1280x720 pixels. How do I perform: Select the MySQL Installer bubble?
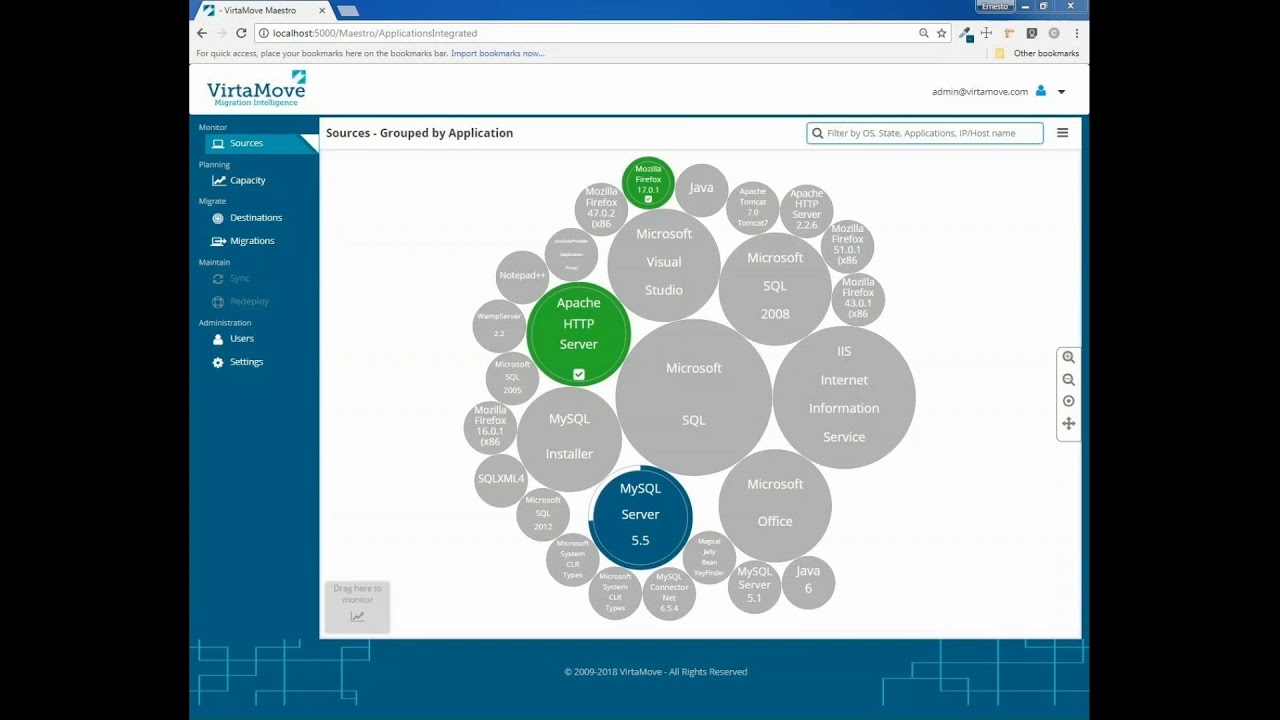coord(569,439)
